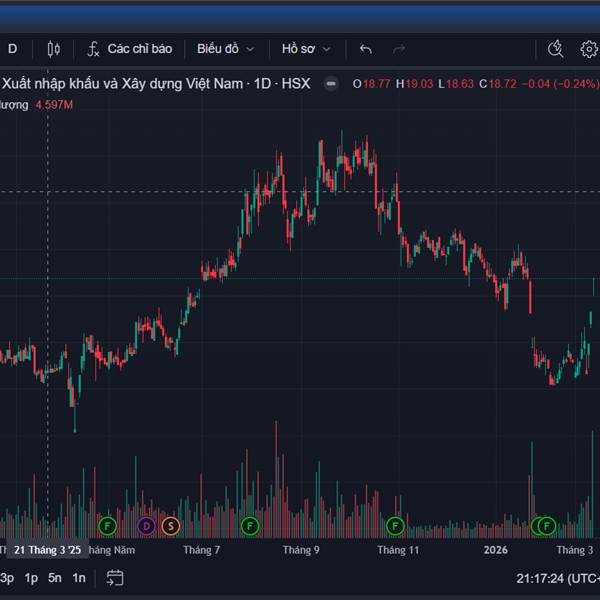Select the 1n time range
The width and height of the screenshot is (600, 600).
(x=79, y=577)
